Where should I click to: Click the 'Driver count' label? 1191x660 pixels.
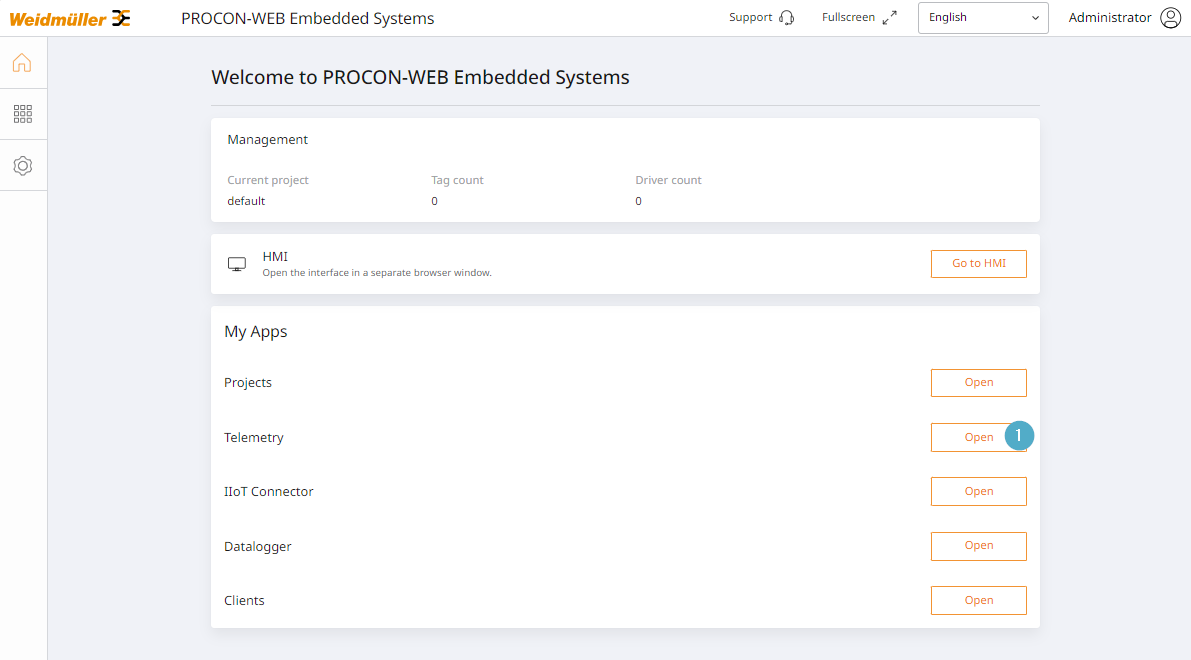coord(668,180)
